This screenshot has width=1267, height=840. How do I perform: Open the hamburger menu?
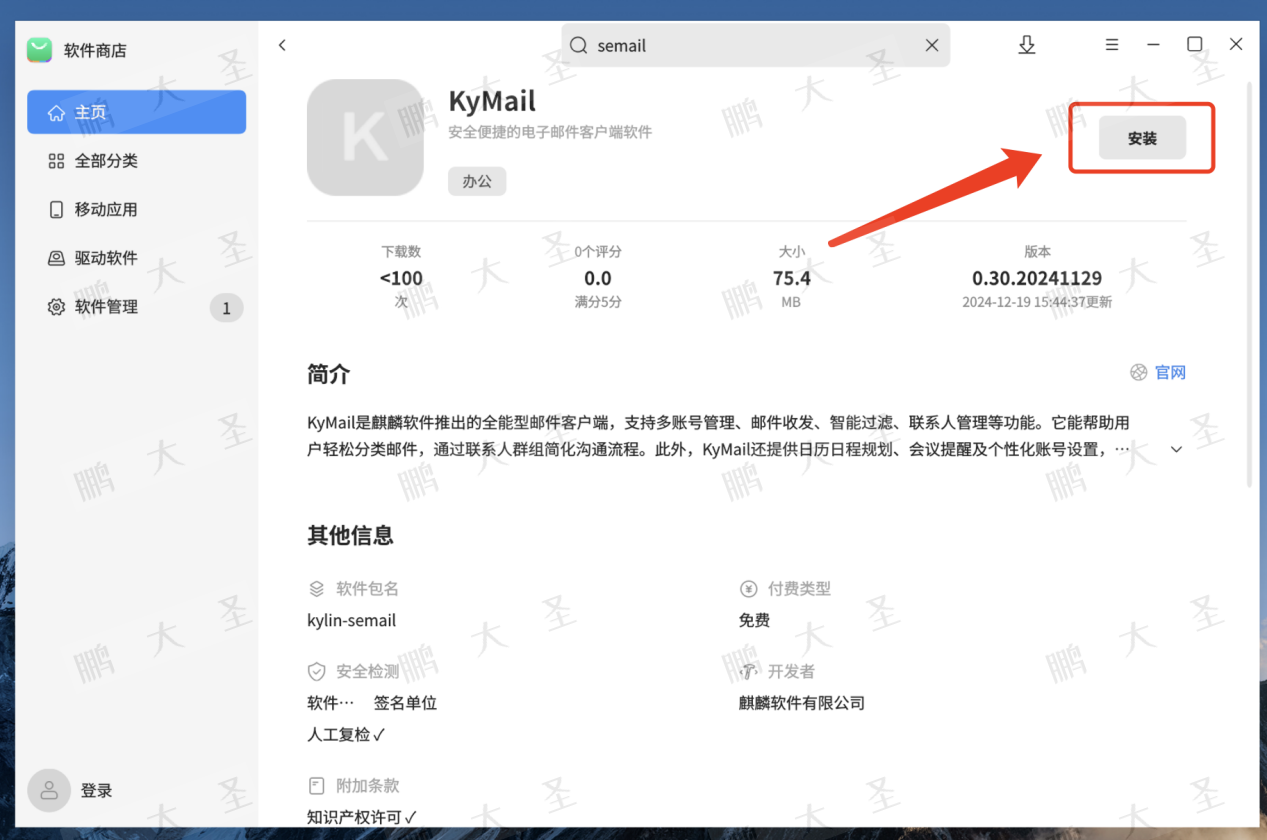coord(1111,45)
